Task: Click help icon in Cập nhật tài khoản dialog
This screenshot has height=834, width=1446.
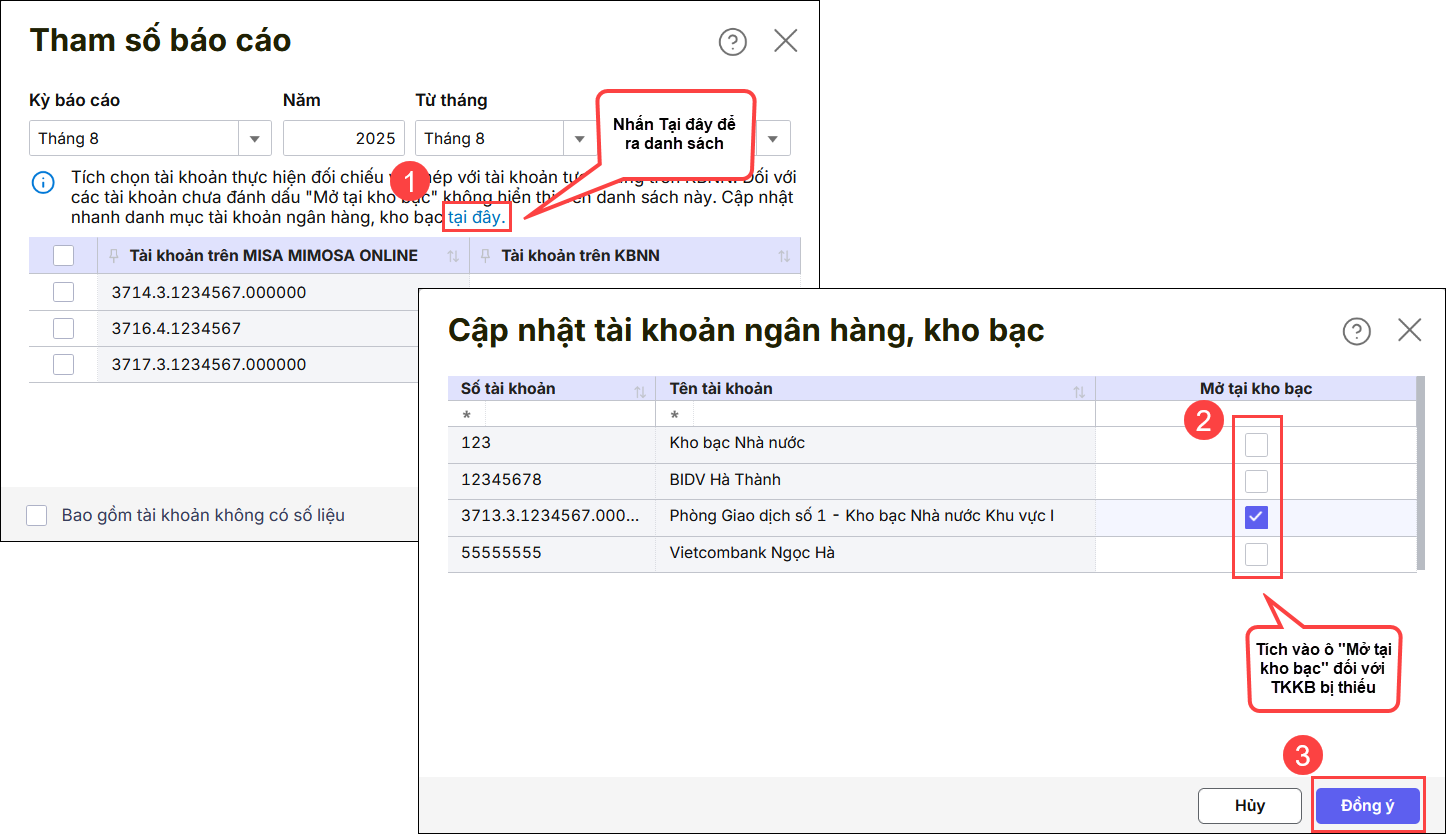Action: pos(1356,331)
